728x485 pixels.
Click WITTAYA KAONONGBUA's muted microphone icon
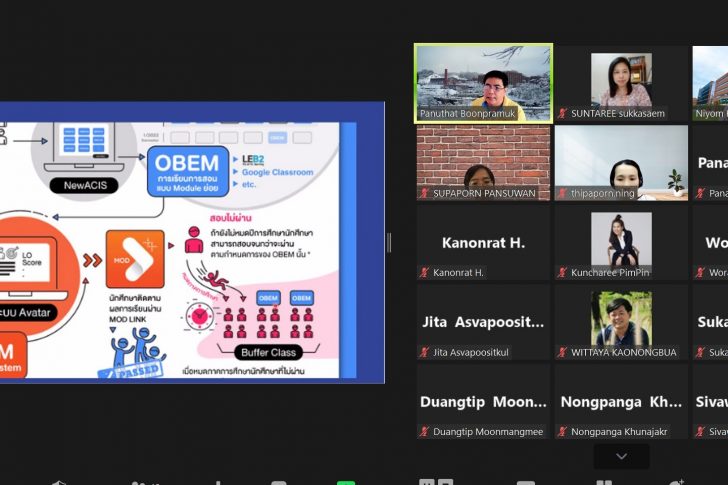click(563, 352)
